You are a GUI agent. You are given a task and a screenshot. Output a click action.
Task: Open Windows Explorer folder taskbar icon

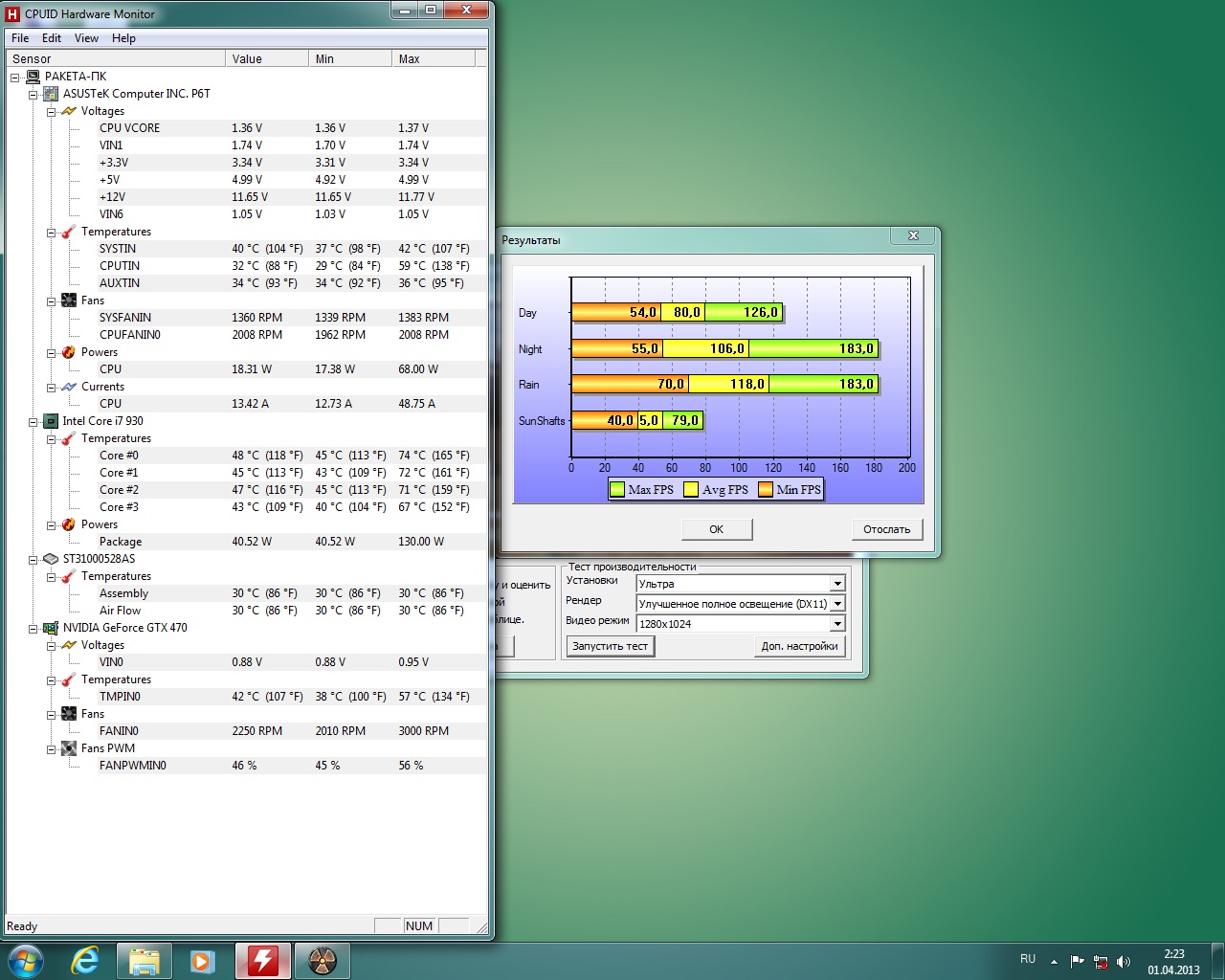tap(145, 961)
